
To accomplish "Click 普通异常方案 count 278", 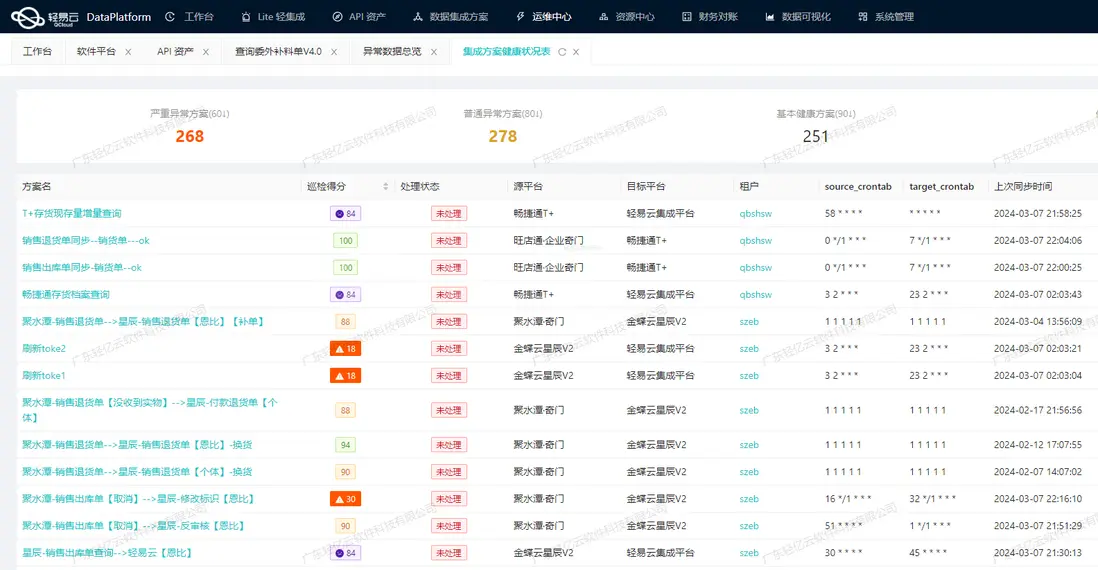I will coord(503,136).
